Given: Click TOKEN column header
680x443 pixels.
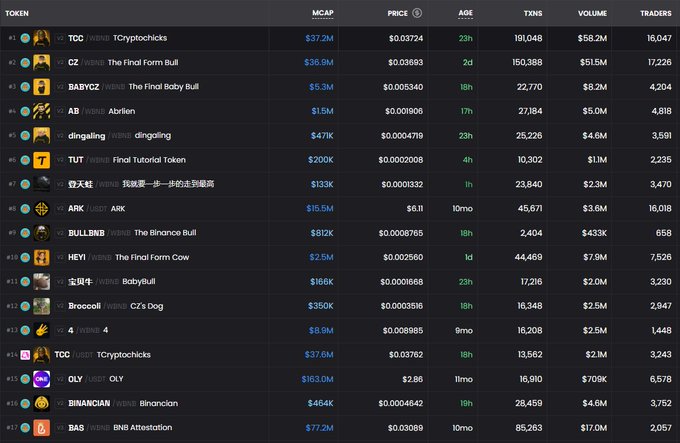Looking at the screenshot, I should [17, 13].
